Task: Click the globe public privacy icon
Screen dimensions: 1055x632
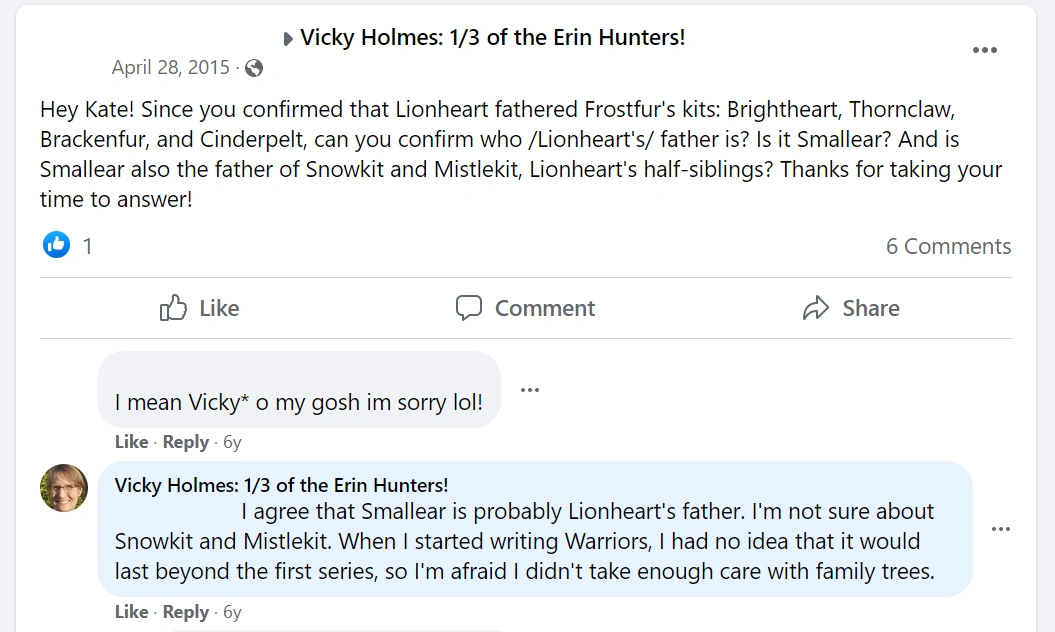Action: (254, 68)
